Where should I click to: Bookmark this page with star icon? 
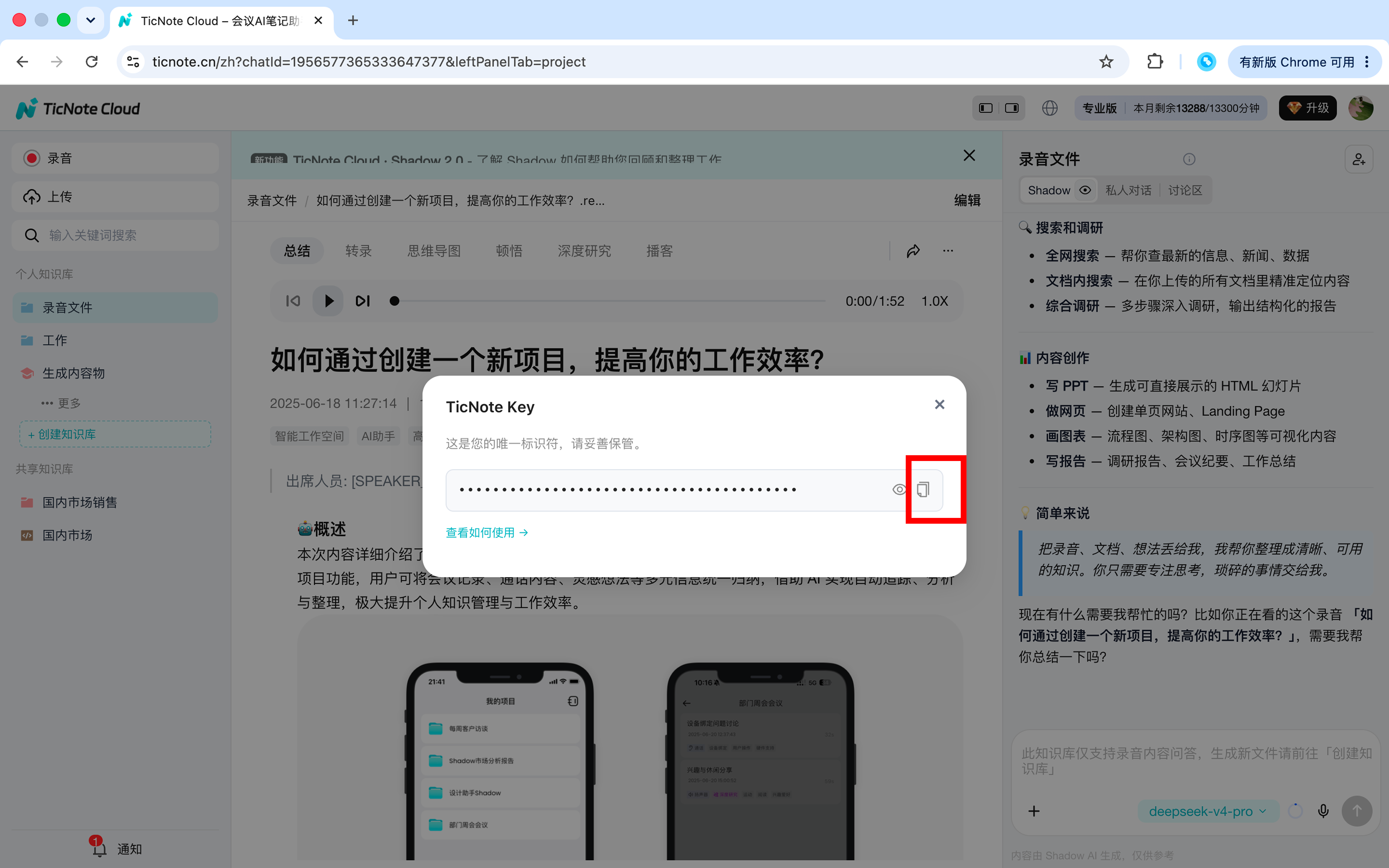point(1106,61)
